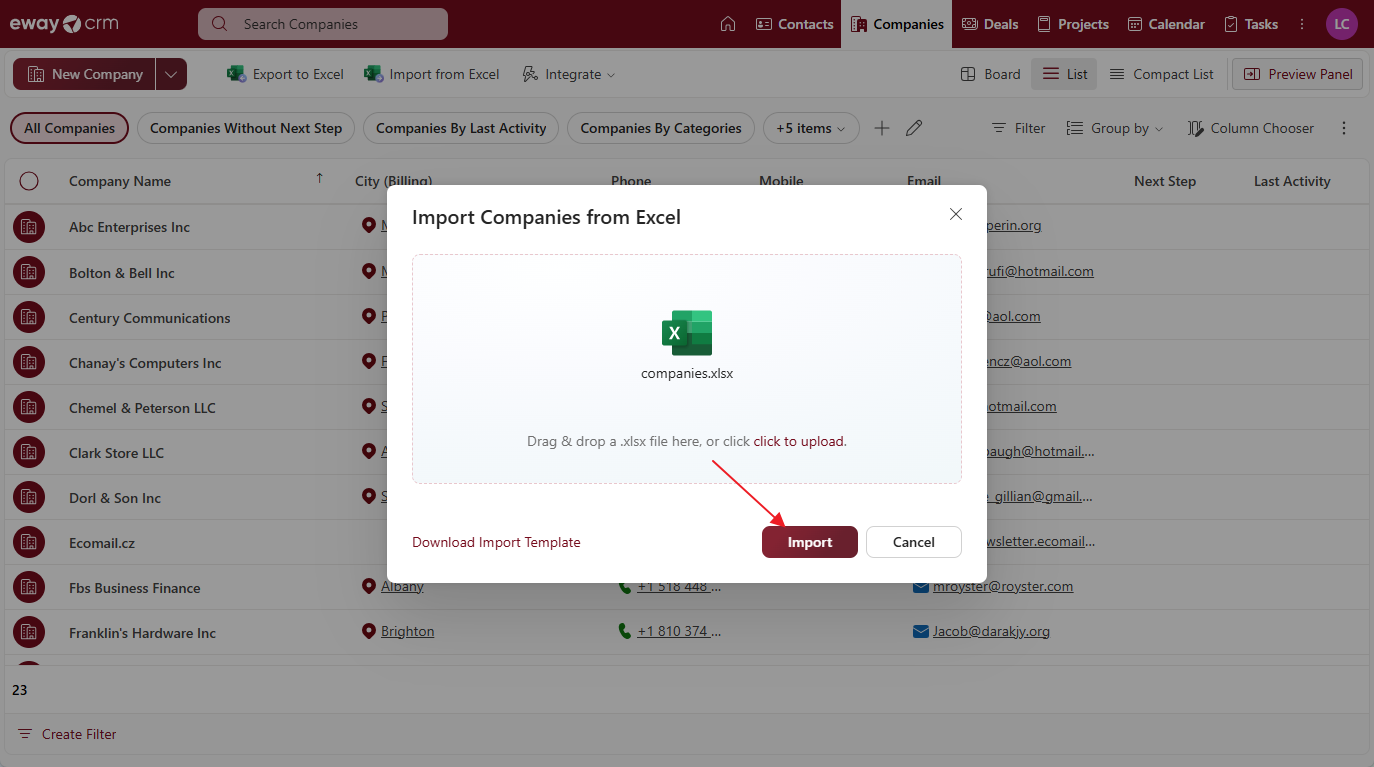Open the Calendar module
The image size is (1374, 767).
pyautogui.click(x=1166, y=24)
